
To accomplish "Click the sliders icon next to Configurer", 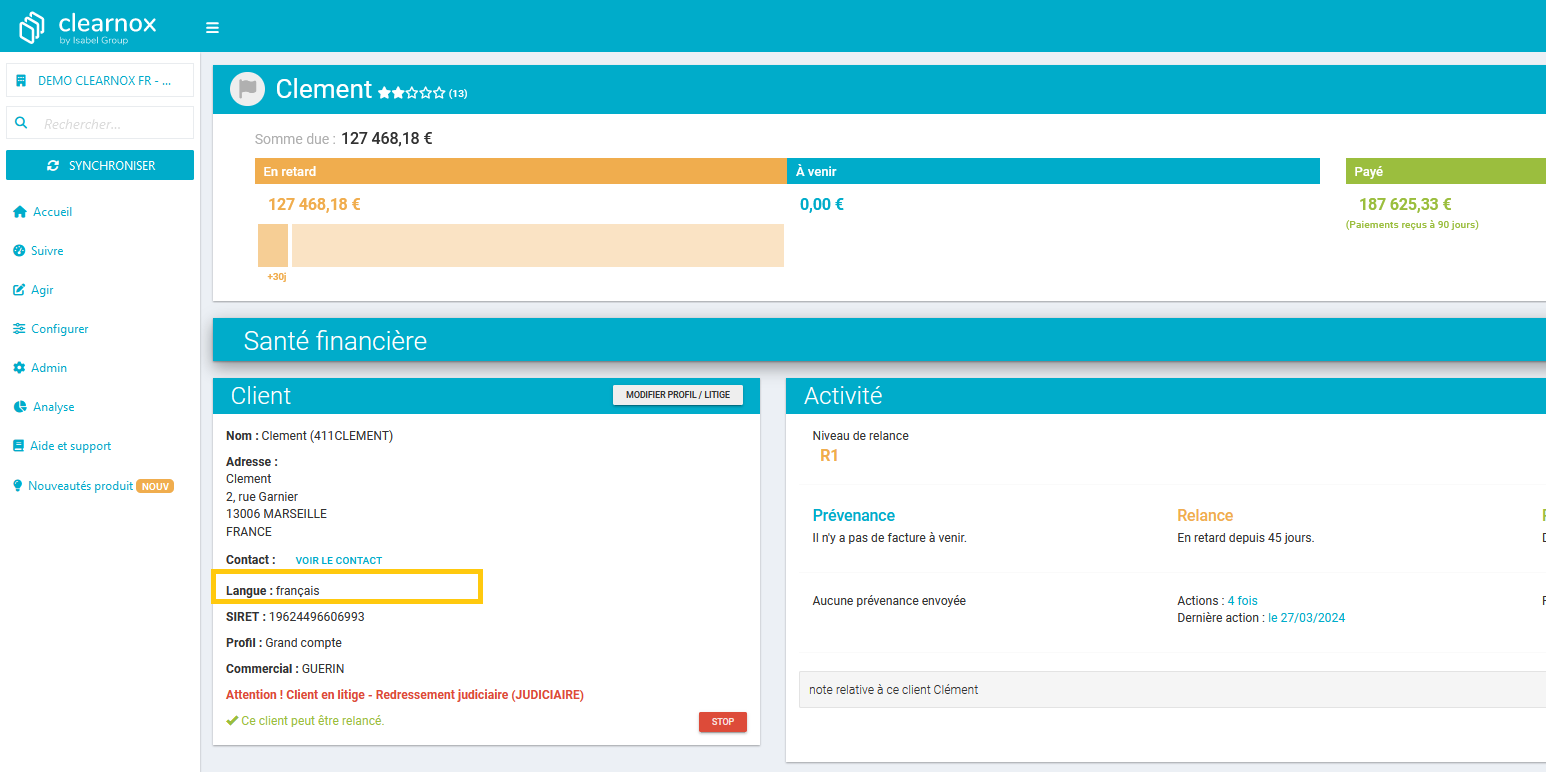I will pos(19,329).
